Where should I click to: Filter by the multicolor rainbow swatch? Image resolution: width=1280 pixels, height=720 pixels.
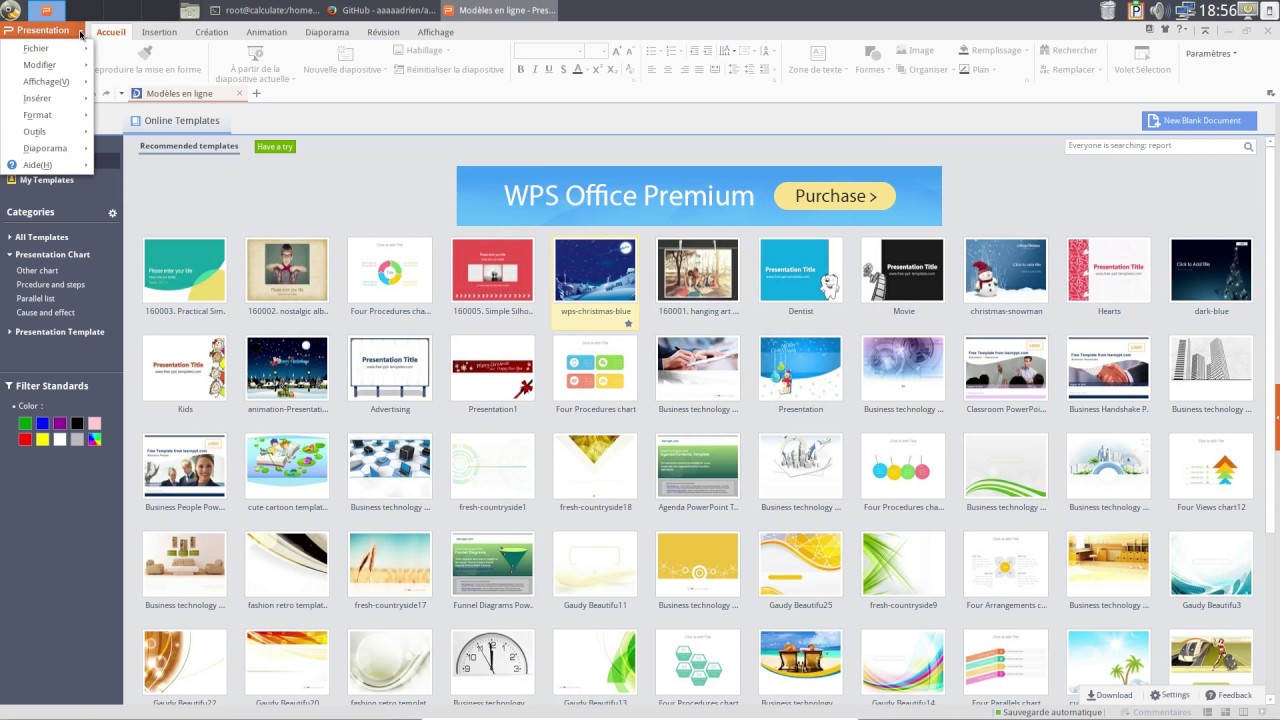pos(94,440)
